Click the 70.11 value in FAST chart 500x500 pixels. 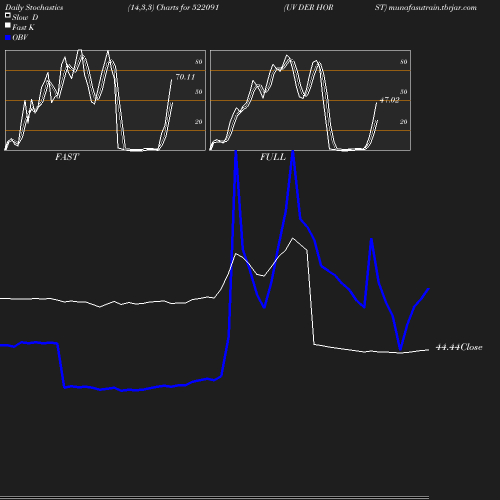tap(185, 77)
